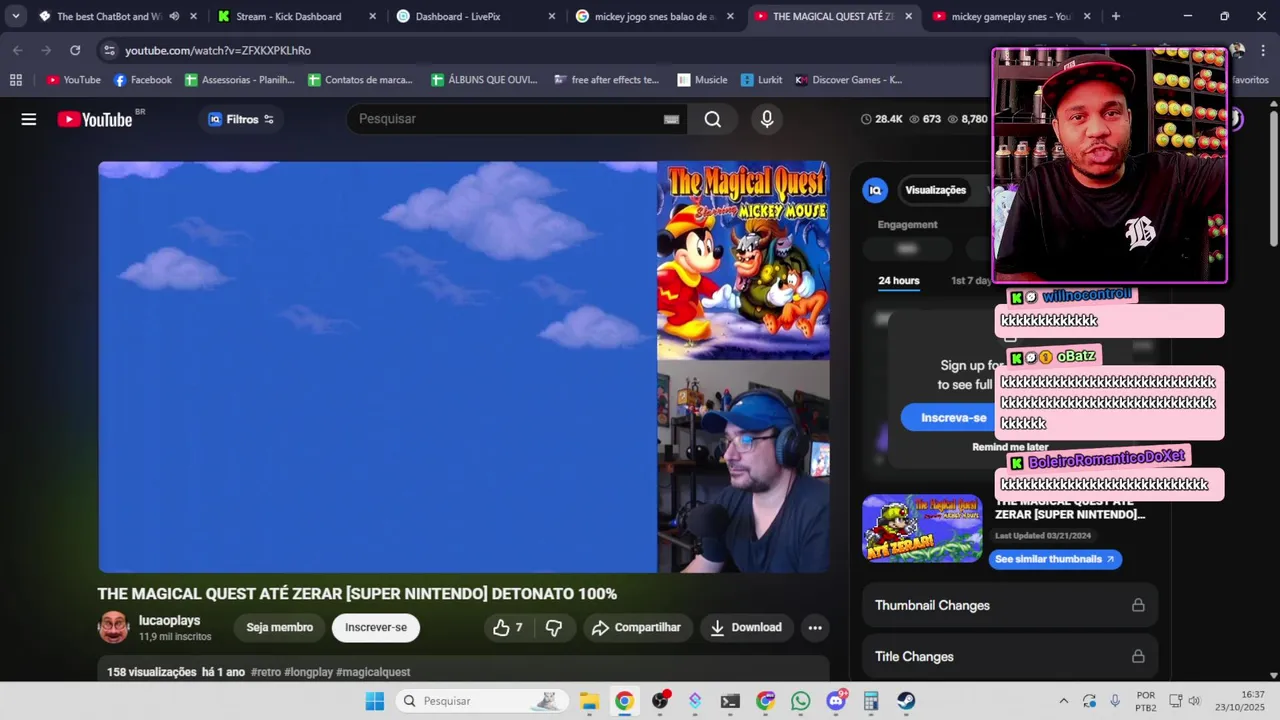Open the Até Zerar thumbnail in vidIQ panel
The image size is (1280, 720).
[x=922, y=528]
